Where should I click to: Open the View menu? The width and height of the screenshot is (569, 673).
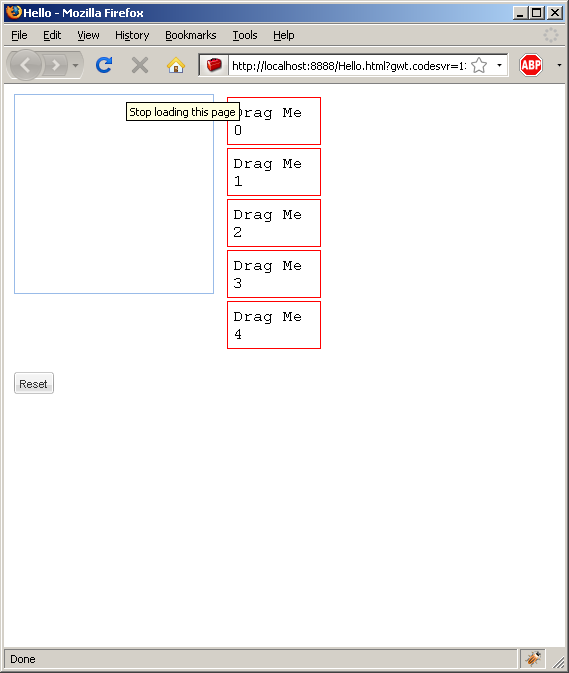point(88,35)
